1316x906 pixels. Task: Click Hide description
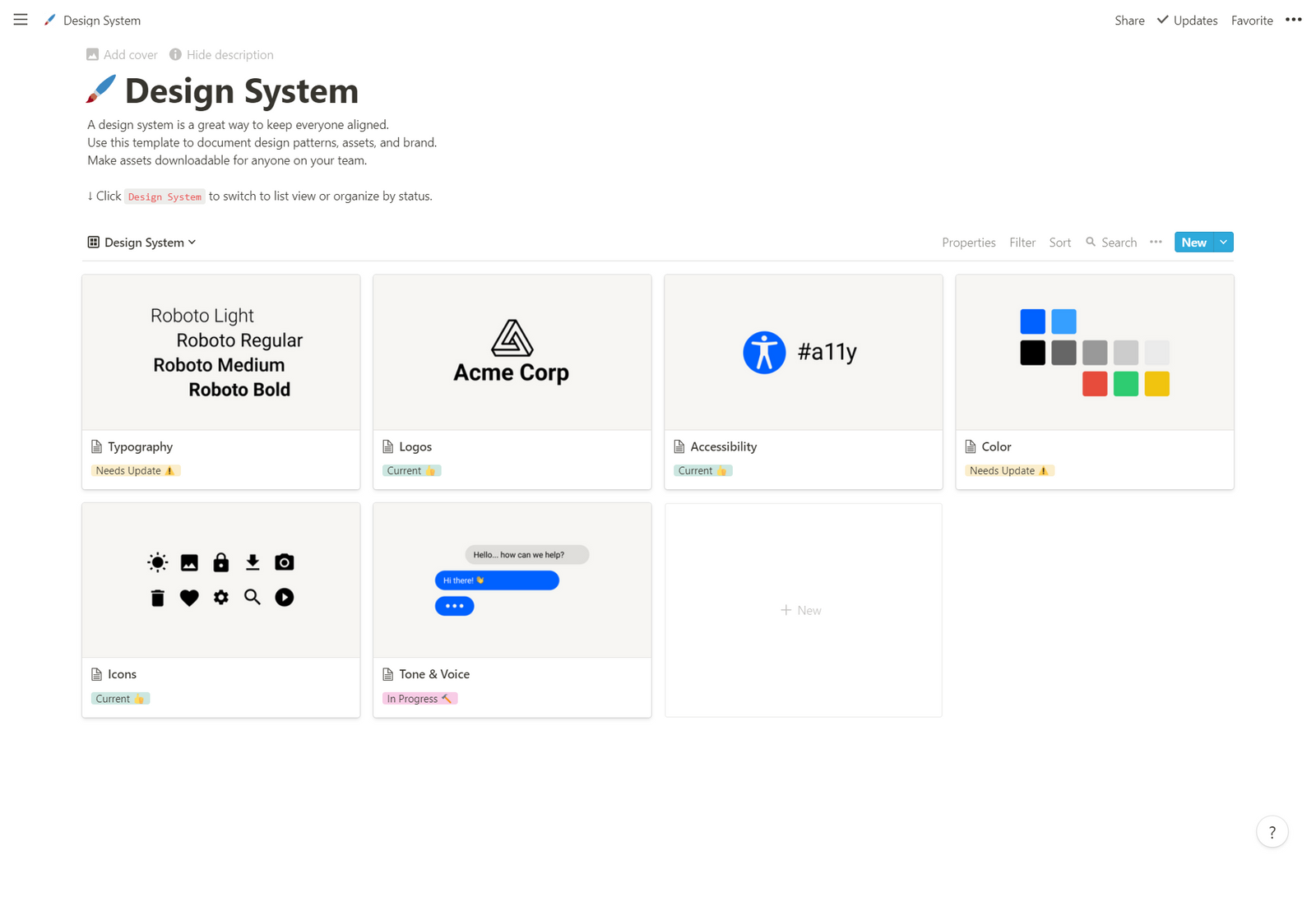click(x=221, y=54)
